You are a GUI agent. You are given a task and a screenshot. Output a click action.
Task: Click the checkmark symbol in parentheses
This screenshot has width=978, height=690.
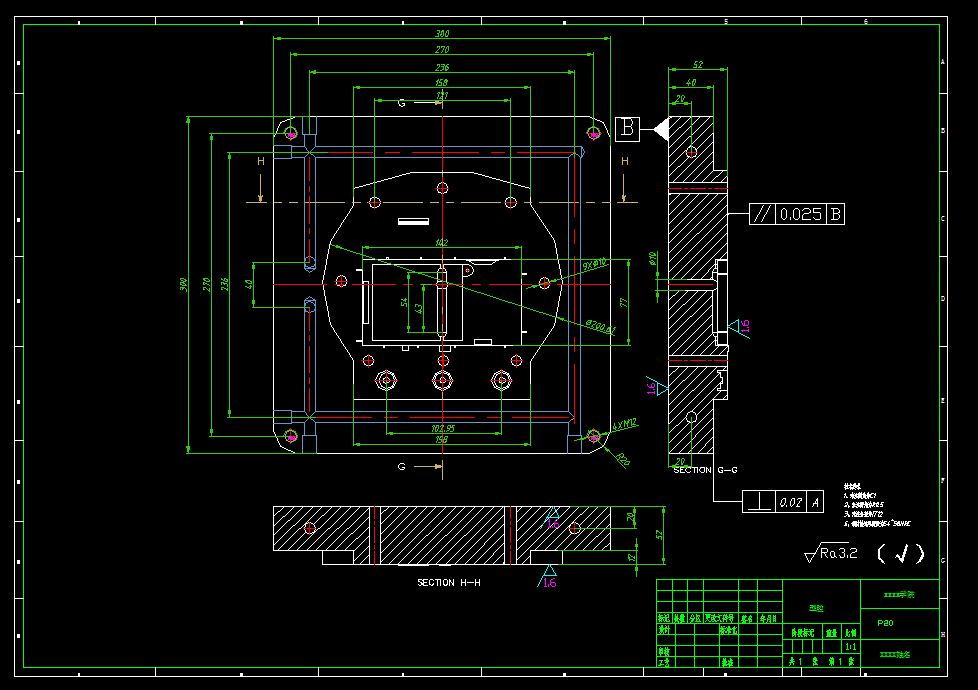(901, 553)
